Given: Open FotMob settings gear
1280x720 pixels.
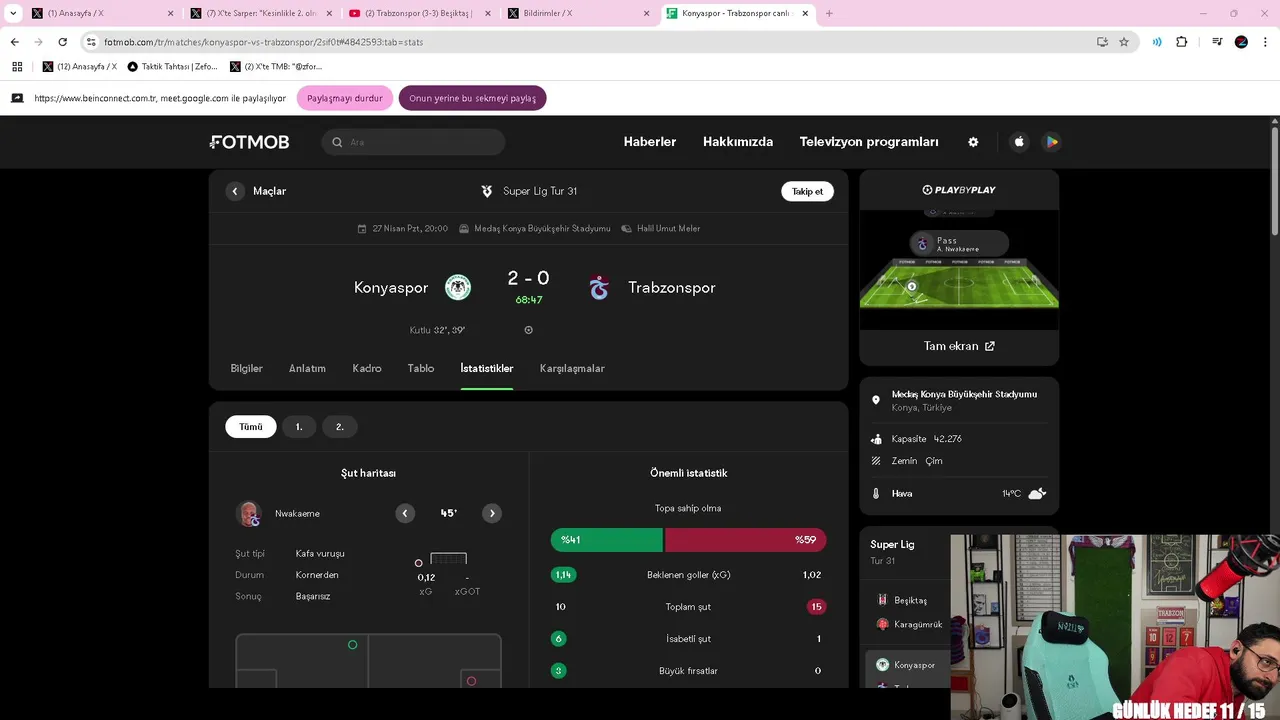Looking at the screenshot, I should pyautogui.click(x=973, y=142).
